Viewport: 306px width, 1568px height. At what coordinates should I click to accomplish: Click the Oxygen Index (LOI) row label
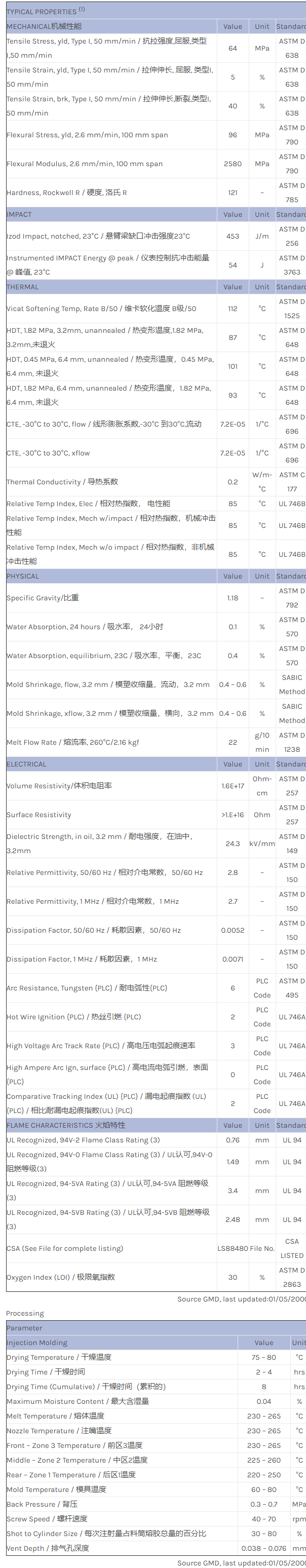[61, 1277]
